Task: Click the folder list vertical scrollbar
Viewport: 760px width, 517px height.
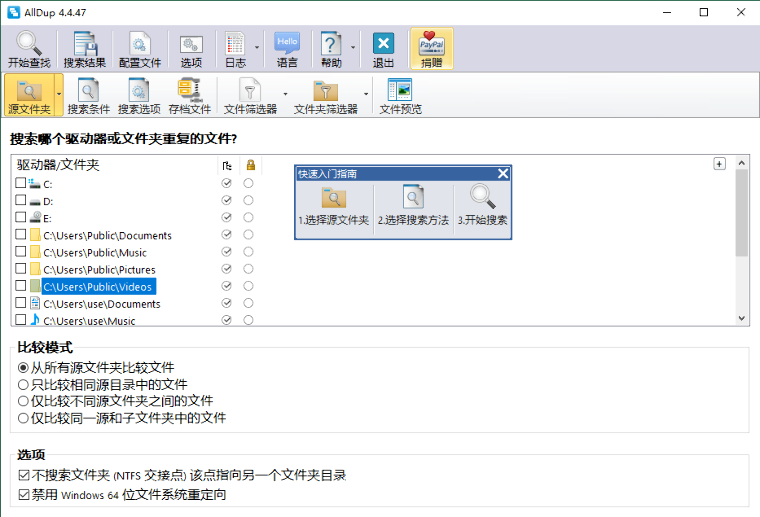Action: coord(741,215)
